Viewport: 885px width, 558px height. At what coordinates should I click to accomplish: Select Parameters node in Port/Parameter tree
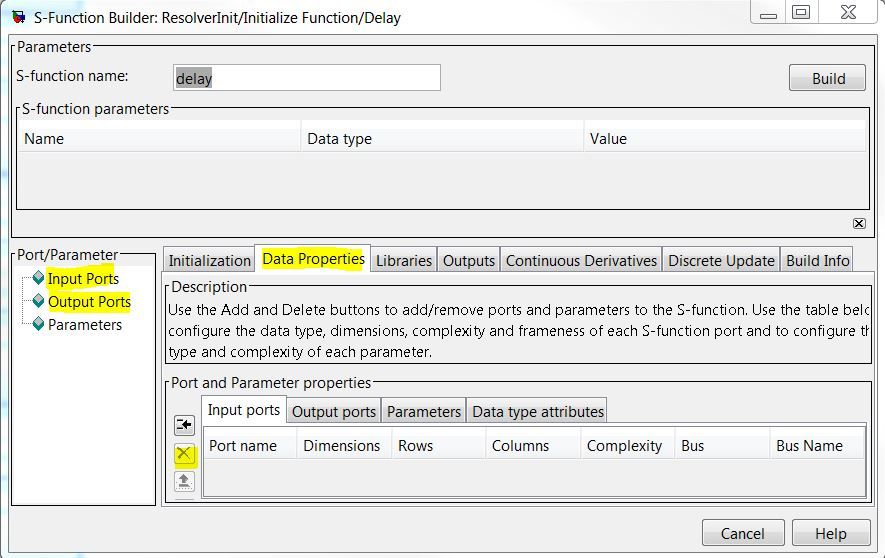pyautogui.click(x=85, y=325)
